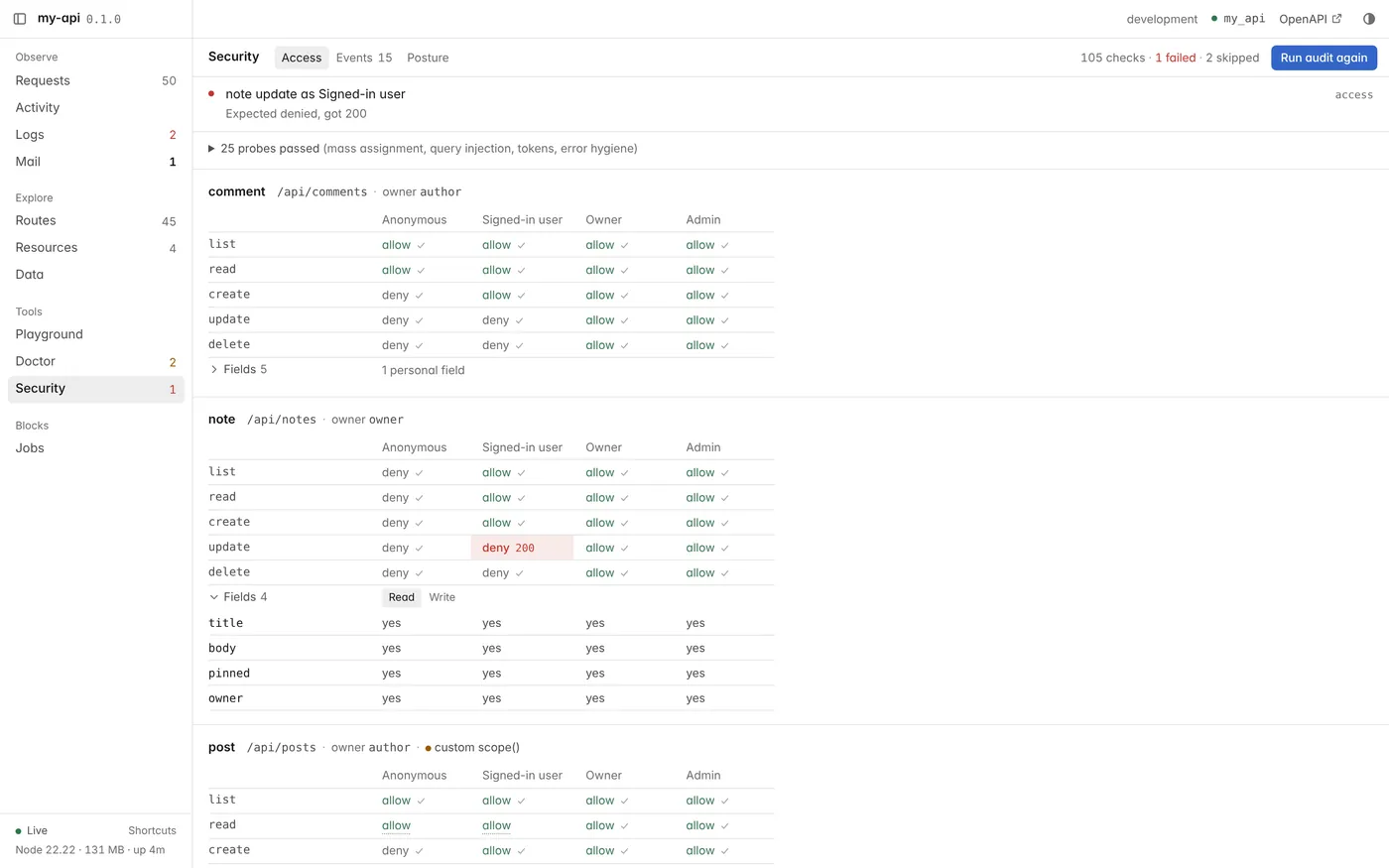Click the '1 failed' checks summary

click(1176, 58)
